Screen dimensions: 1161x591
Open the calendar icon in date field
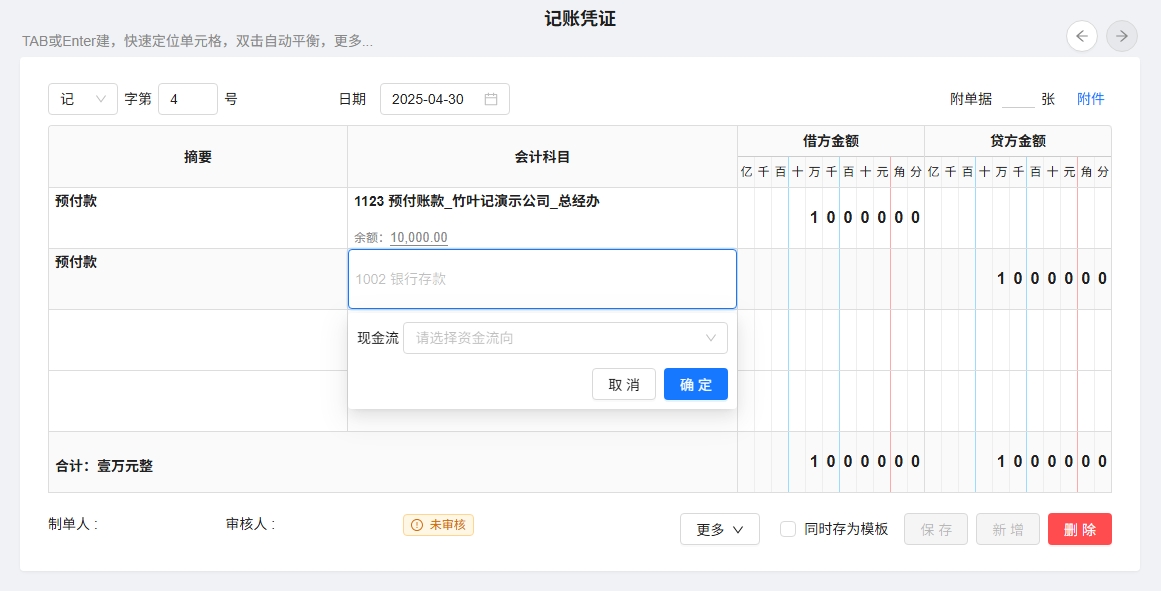491,99
